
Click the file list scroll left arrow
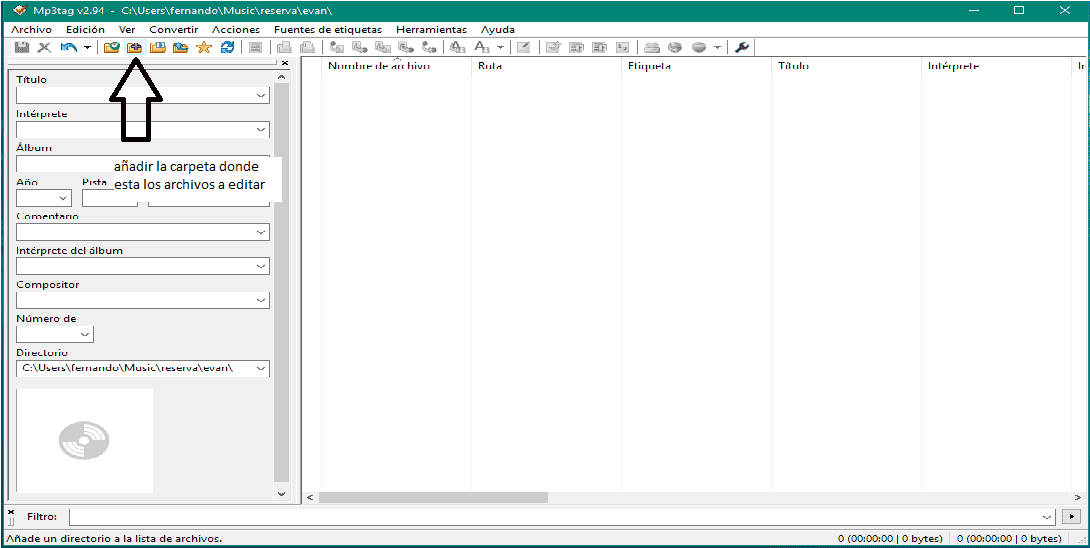click(311, 498)
